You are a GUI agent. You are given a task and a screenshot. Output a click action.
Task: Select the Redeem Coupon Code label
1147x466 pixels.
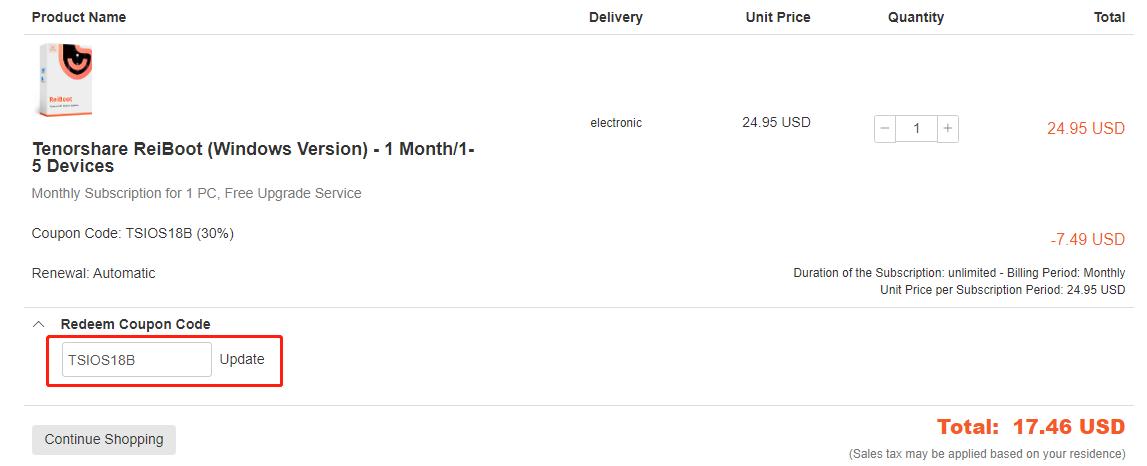[135, 324]
